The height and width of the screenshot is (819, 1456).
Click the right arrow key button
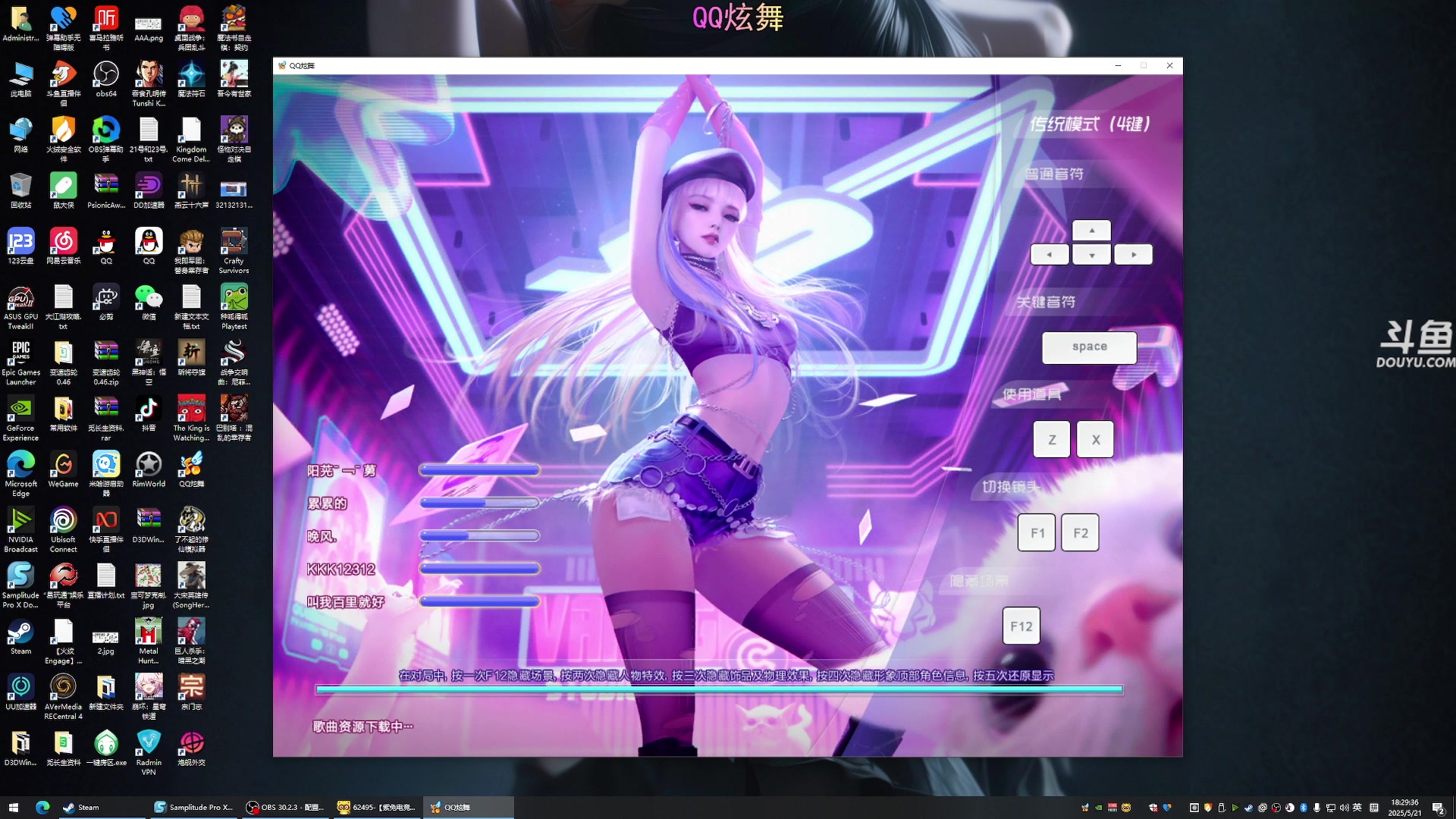click(1134, 254)
